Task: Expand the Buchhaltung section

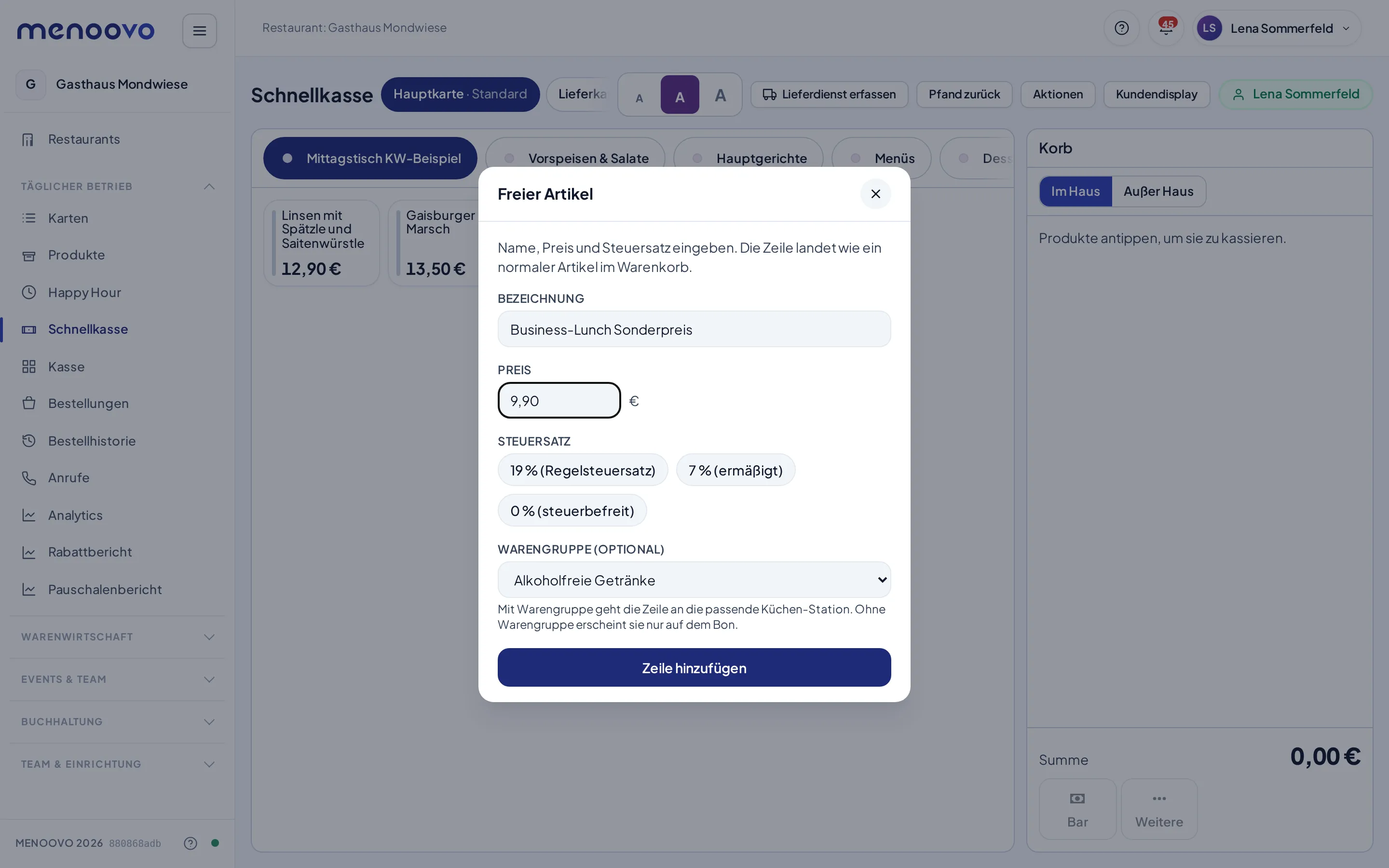Action: point(118,721)
